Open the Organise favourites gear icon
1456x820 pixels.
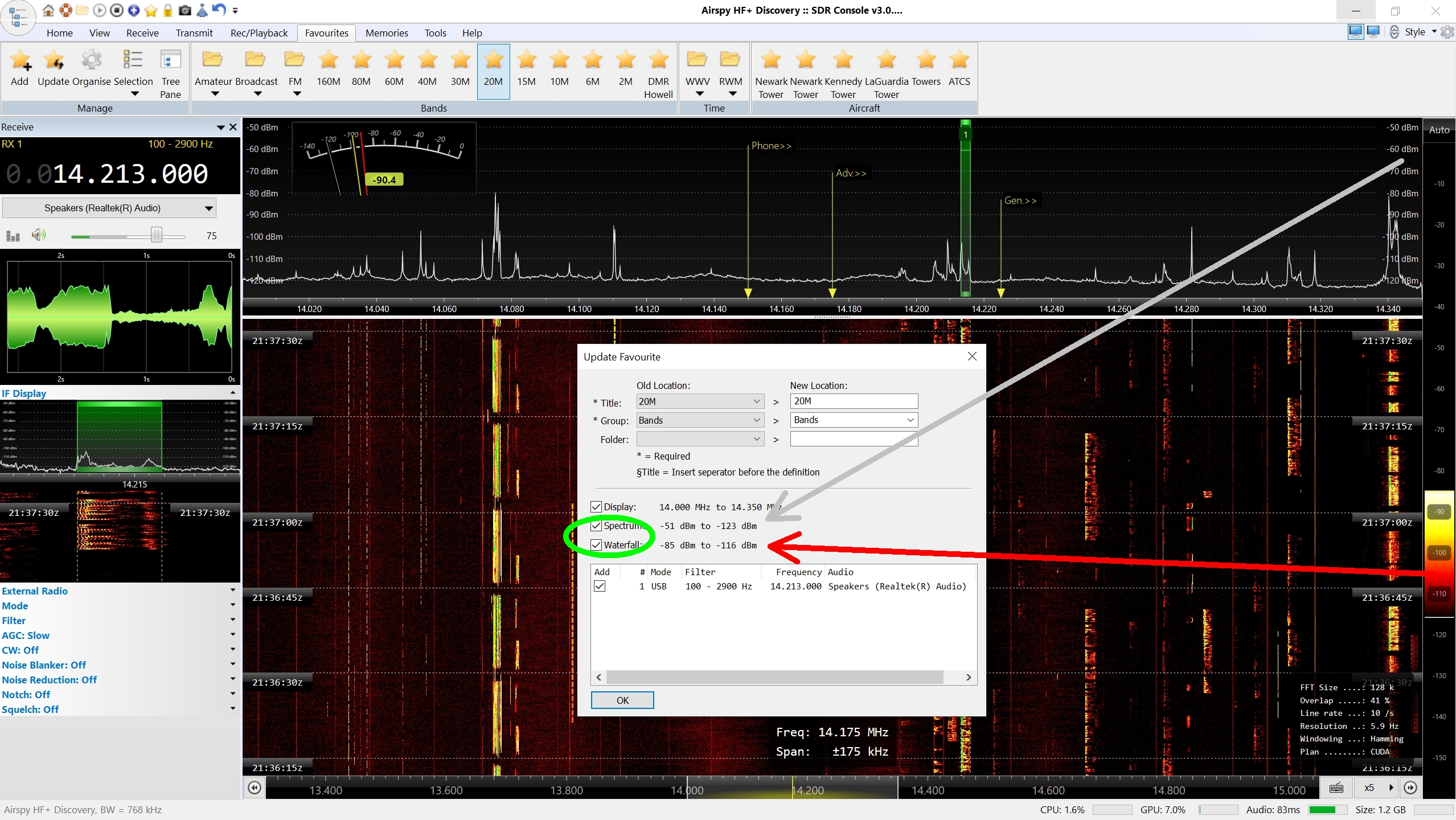tap(91, 60)
